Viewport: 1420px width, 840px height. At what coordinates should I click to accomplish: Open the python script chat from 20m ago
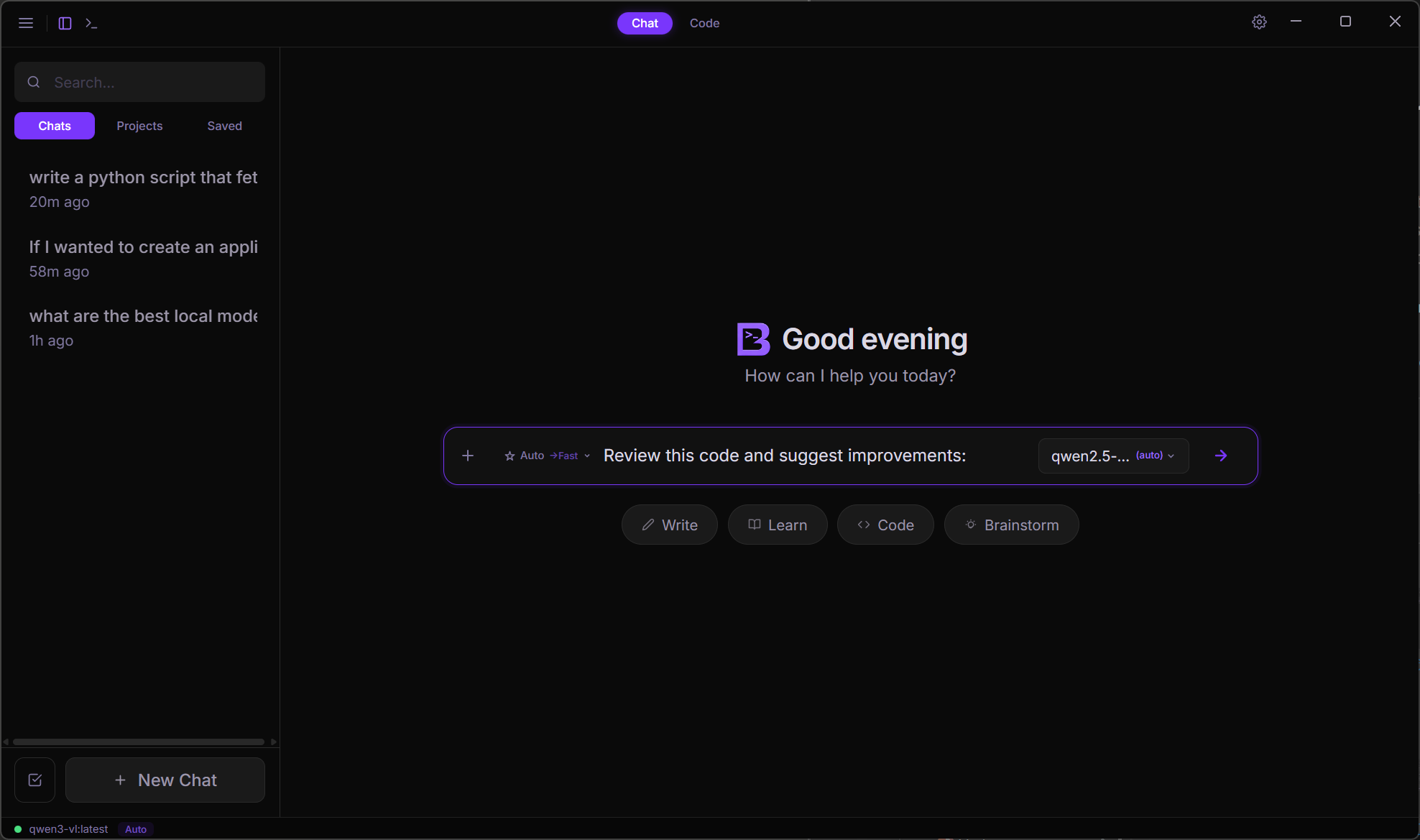143,188
